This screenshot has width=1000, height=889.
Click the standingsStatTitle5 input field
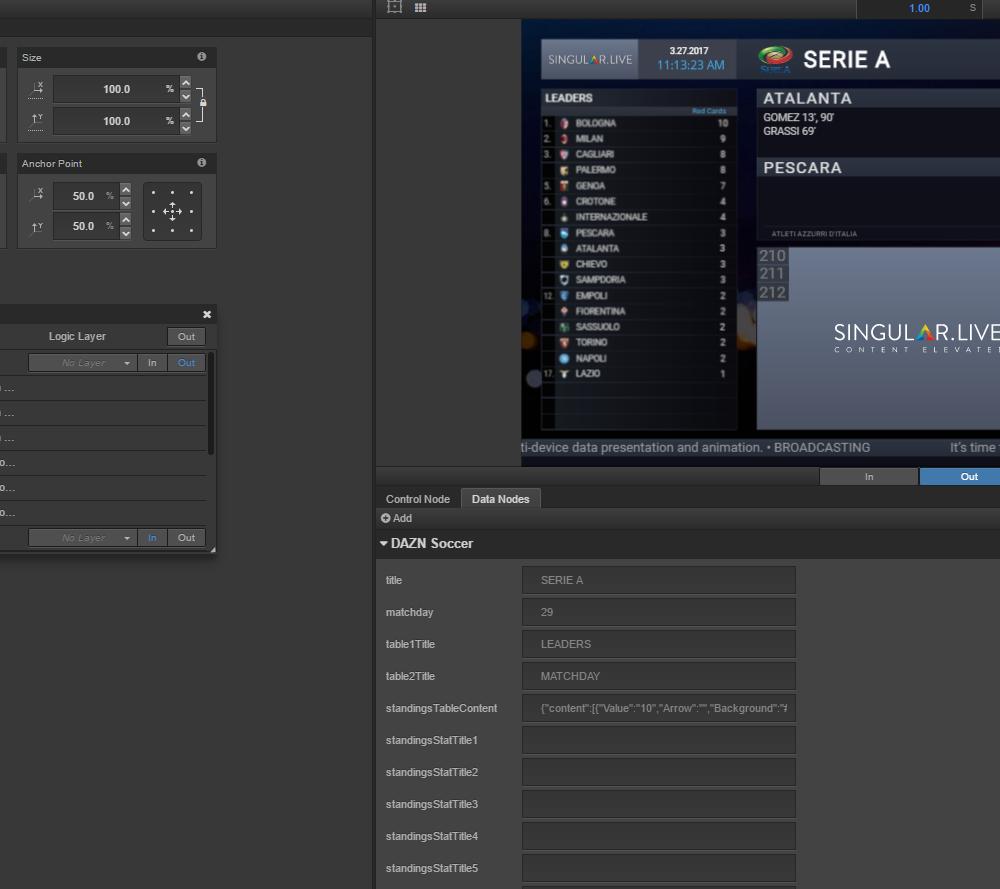click(659, 868)
